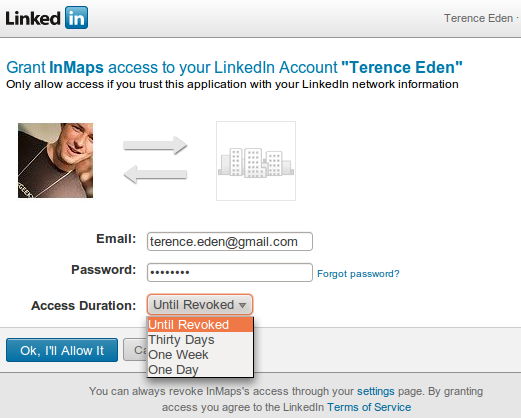Click the small dropdown arrow beside Until Revoked

tap(242, 305)
